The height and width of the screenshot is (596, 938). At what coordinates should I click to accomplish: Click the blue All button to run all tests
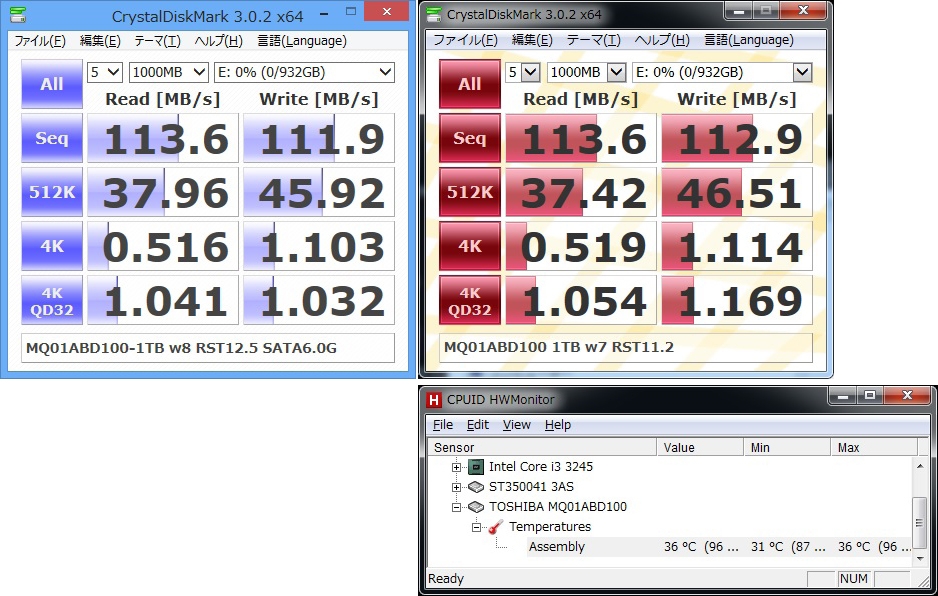(x=52, y=84)
